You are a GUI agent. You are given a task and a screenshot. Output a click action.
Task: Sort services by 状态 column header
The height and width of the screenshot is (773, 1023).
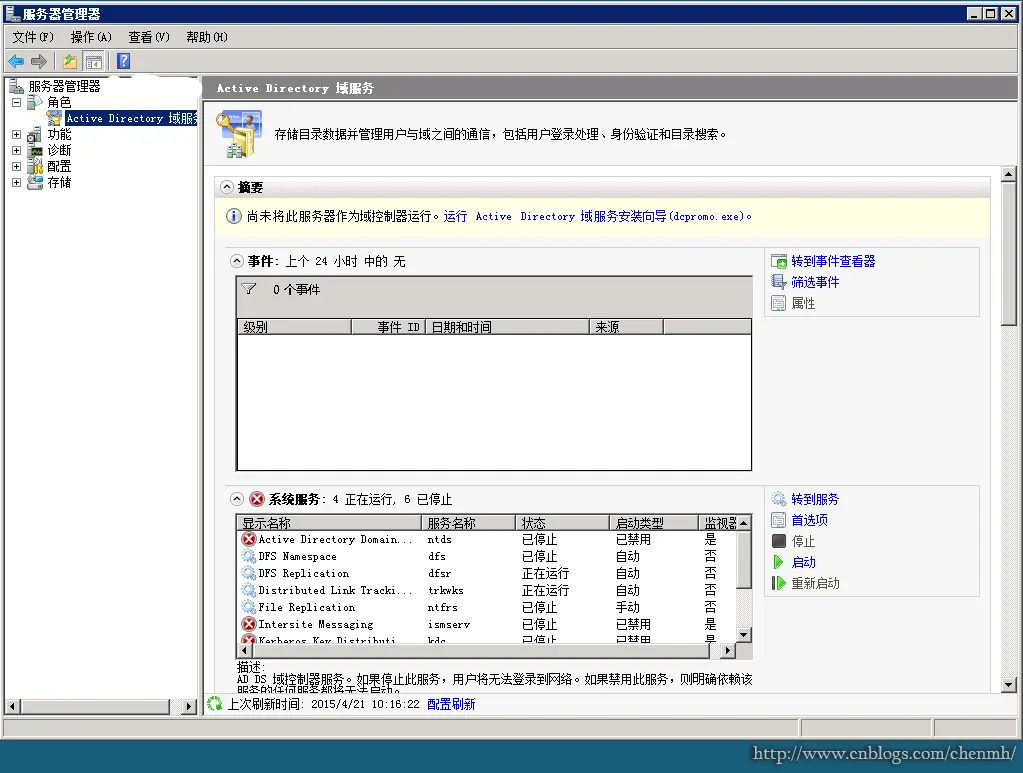click(x=562, y=523)
